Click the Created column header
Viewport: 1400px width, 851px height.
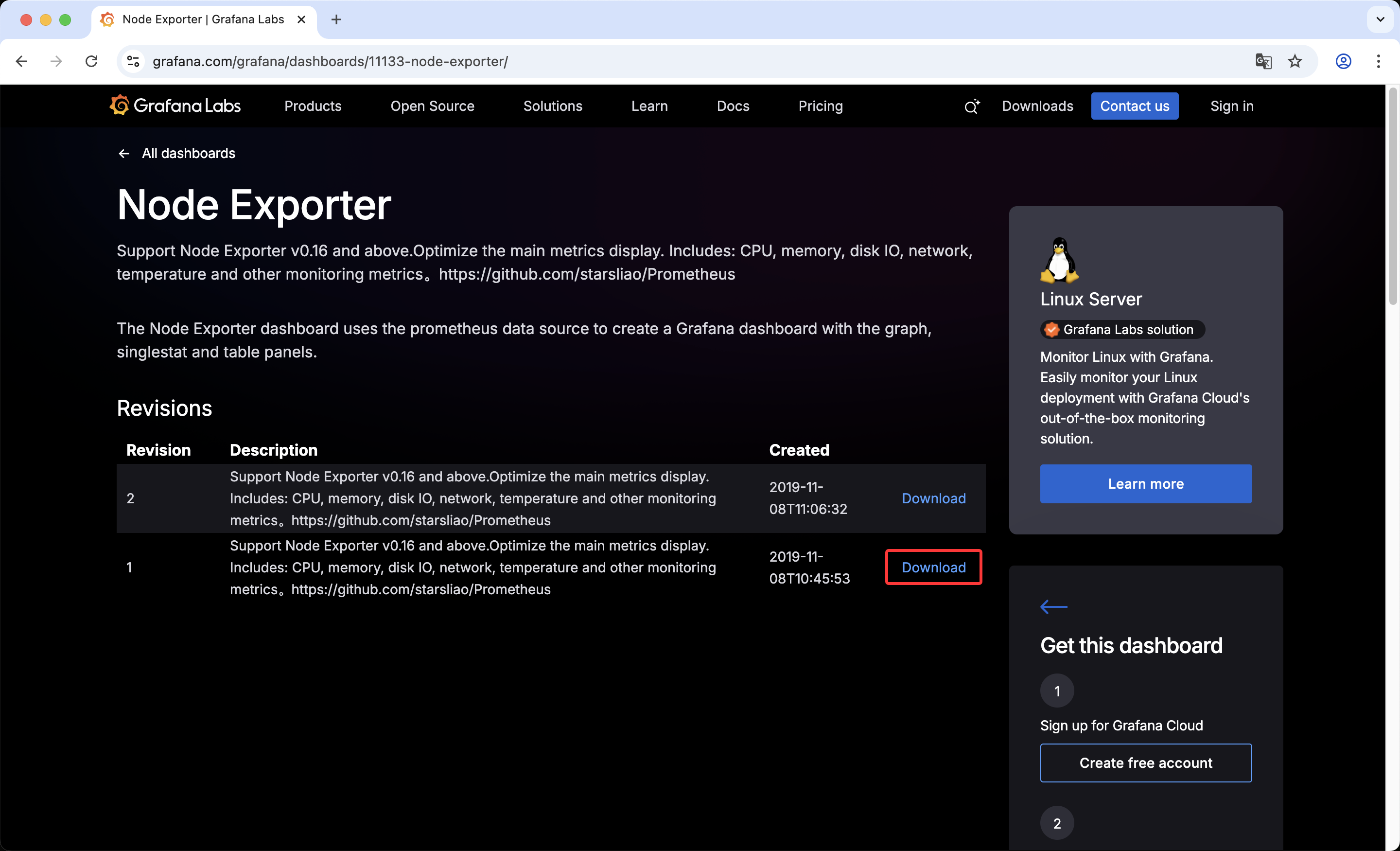[x=799, y=450]
